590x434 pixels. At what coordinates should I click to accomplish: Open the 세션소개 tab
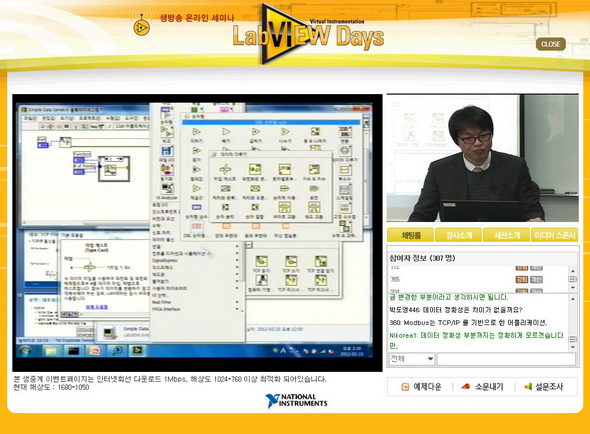506,235
